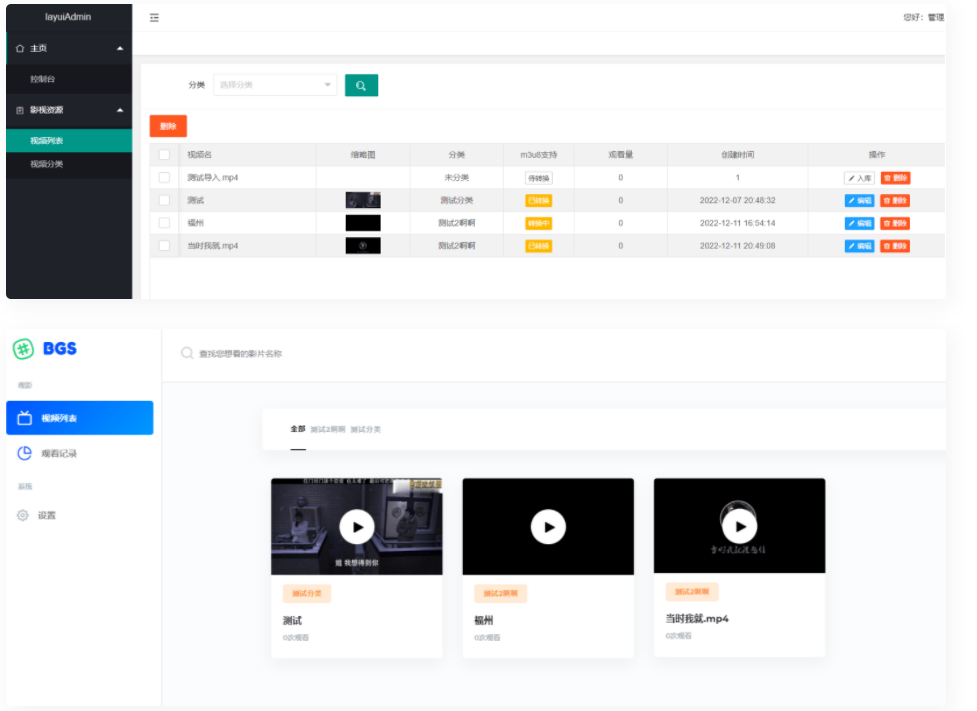
Task: Click the sidebar collapse icon in top header
Action: point(154,18)
